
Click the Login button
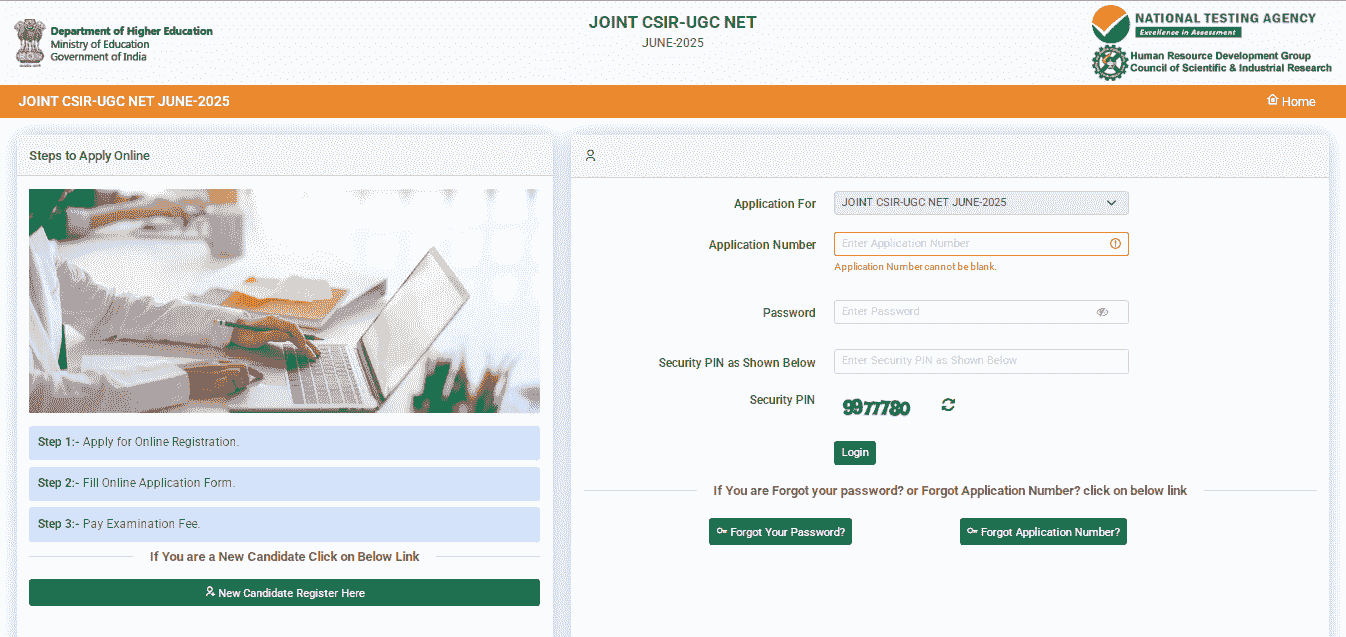[855, 452]
